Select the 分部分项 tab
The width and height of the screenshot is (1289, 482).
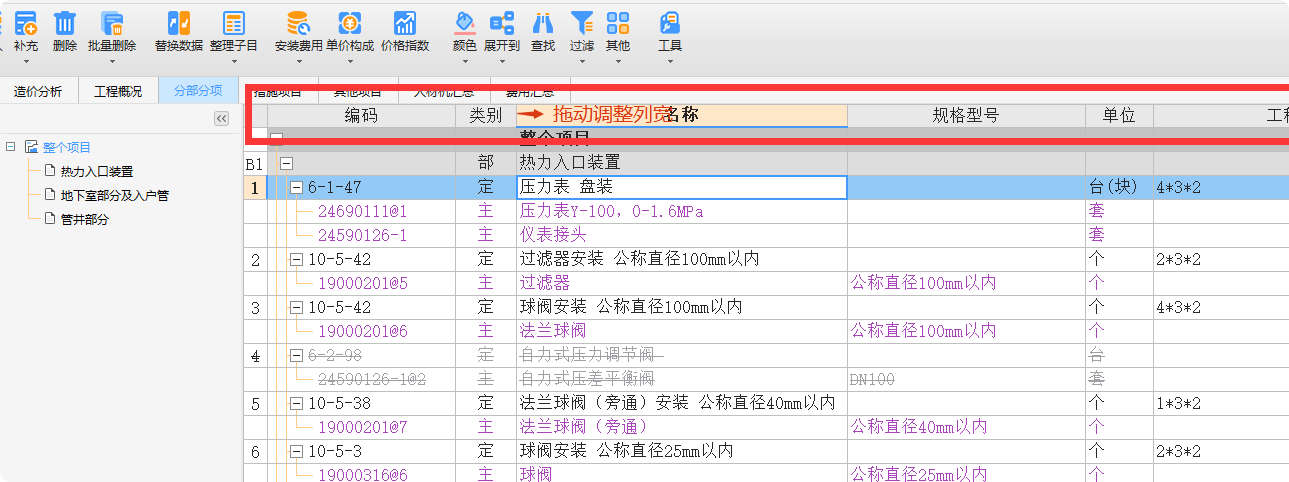198,91
